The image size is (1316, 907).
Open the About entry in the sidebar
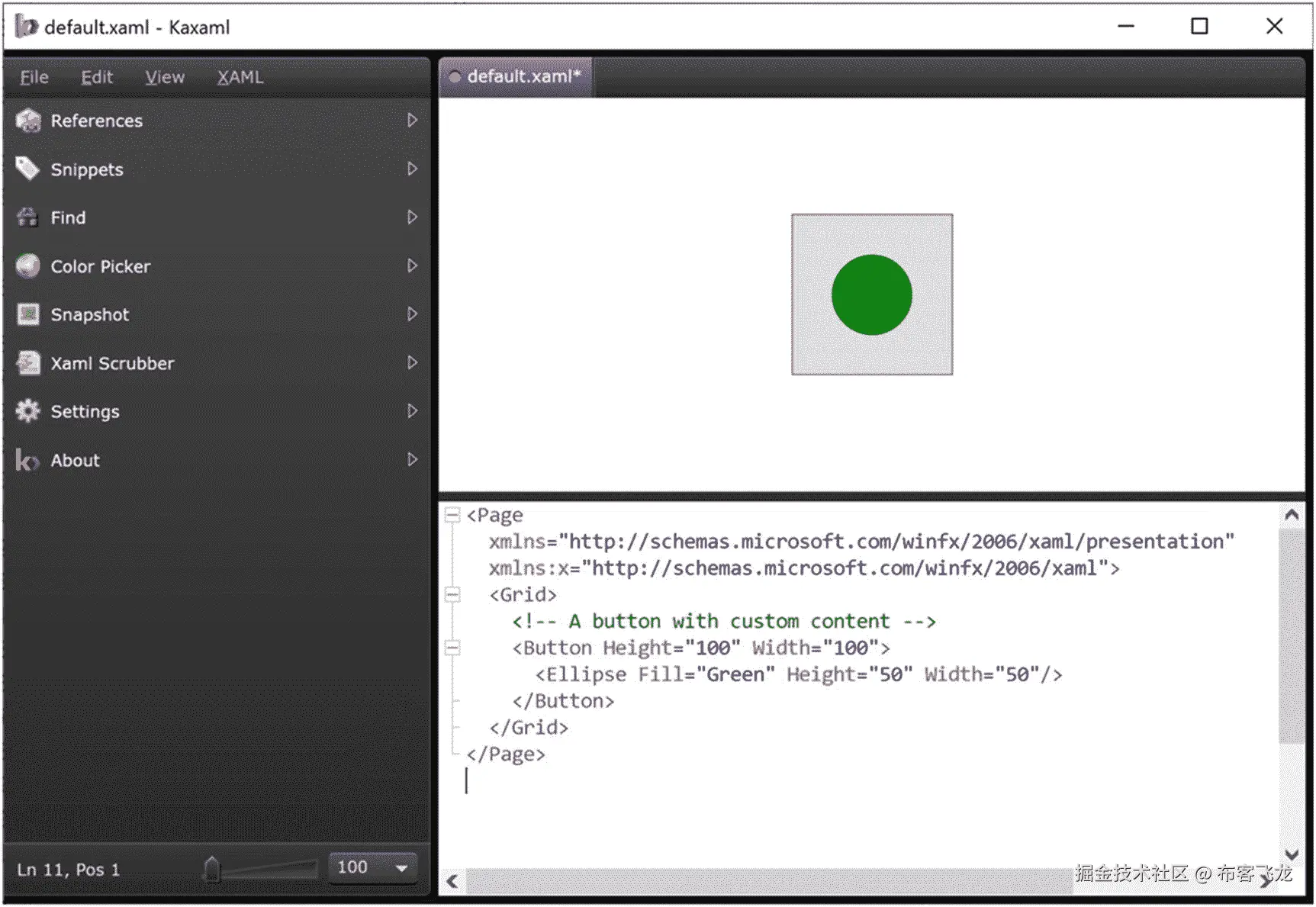(75, 460)
